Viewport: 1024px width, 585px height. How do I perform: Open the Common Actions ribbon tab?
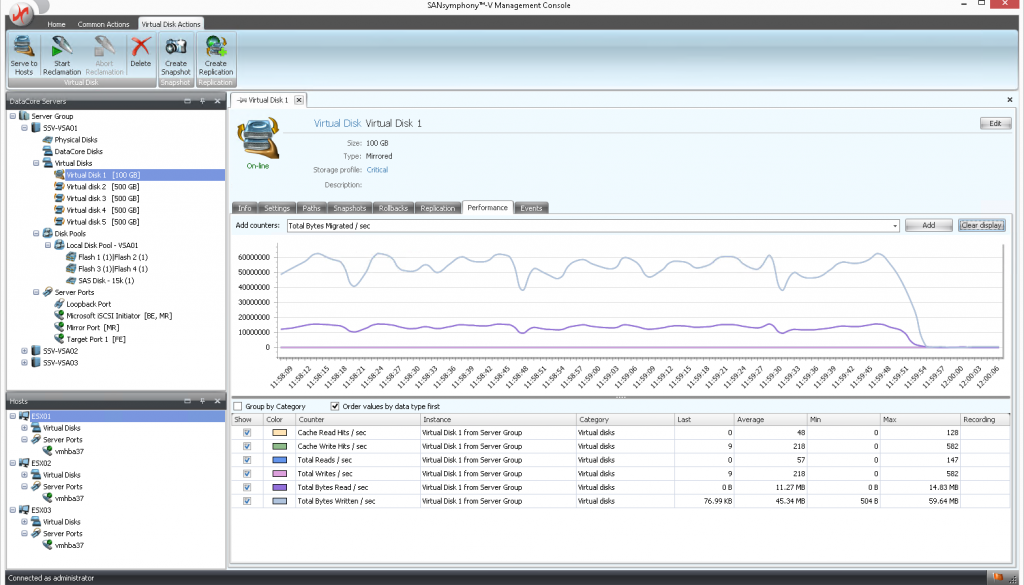tap(104, 22)
